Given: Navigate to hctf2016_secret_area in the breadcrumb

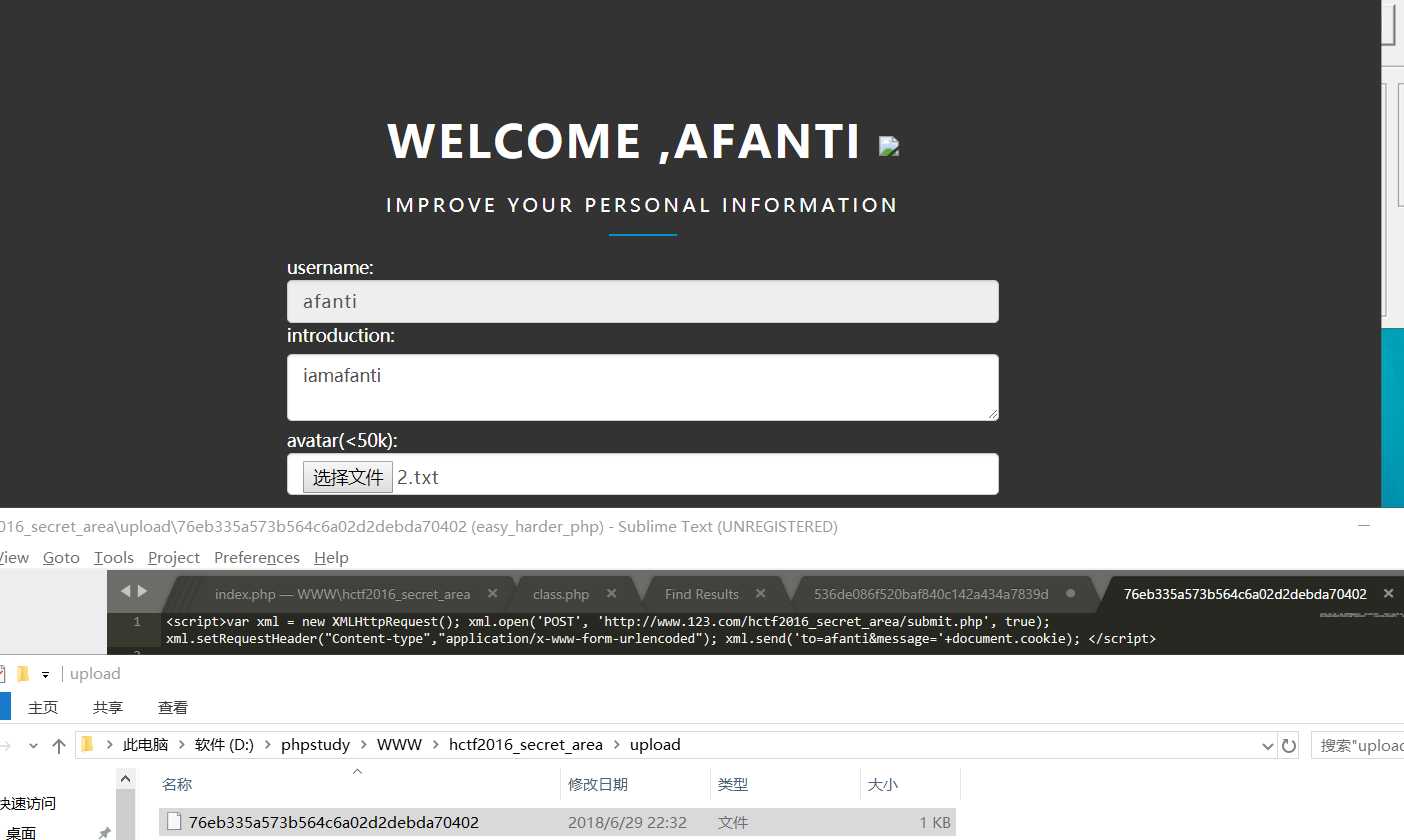Looking at the screenshot, I should pyautogui.click(x=526, y=745).
